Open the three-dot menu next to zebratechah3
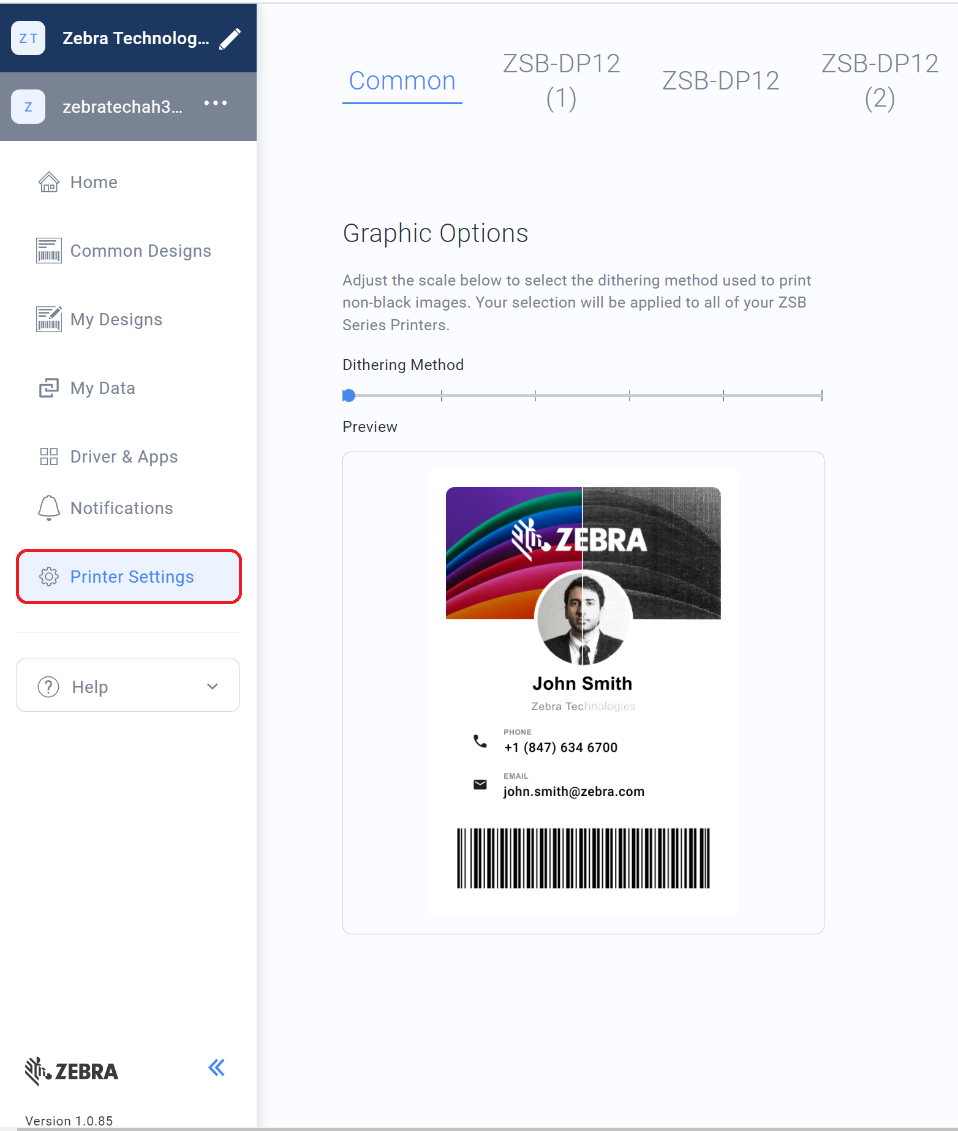 point(215,102)
